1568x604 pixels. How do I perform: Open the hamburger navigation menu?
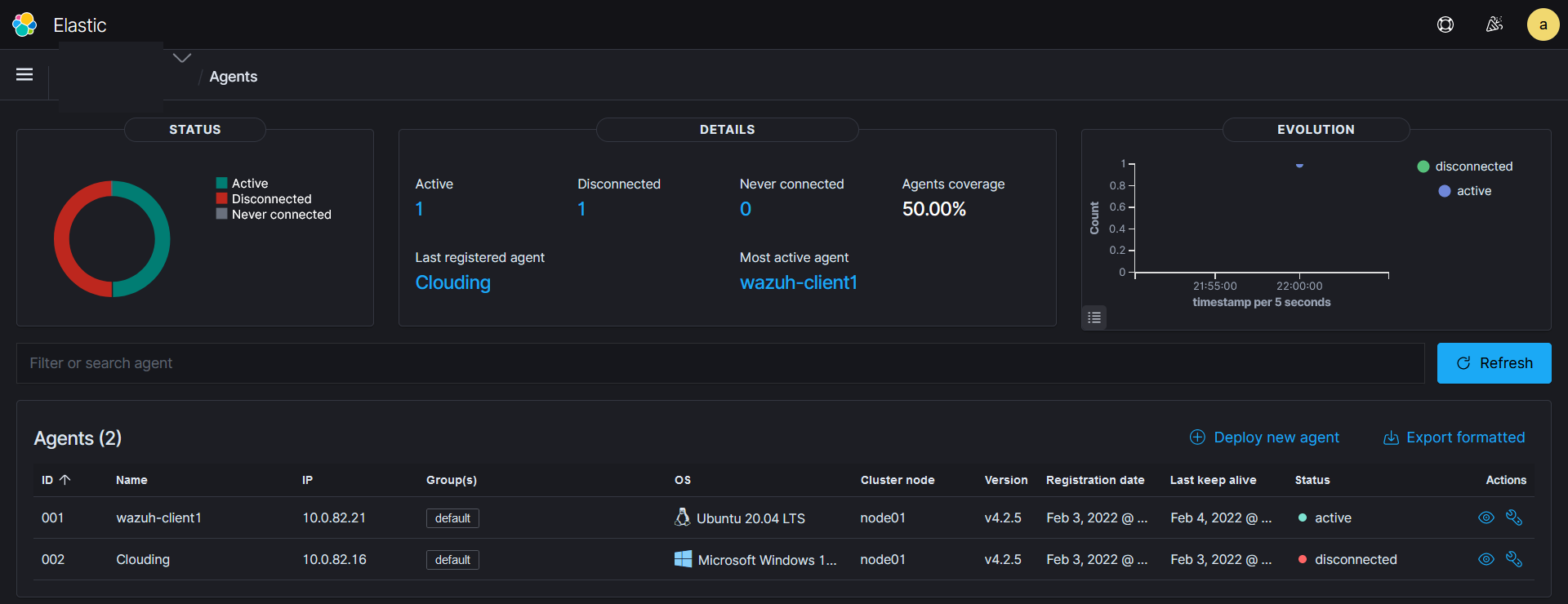coord(24,74)
